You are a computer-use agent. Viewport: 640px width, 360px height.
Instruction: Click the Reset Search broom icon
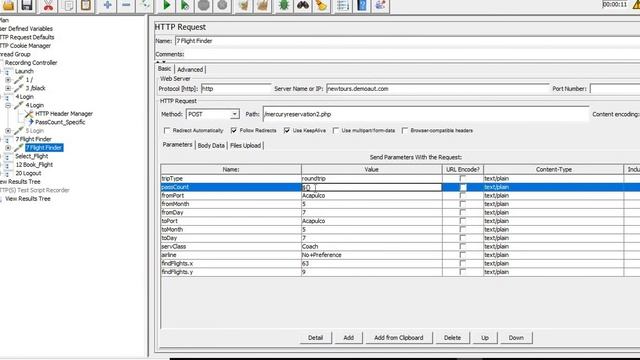pos(321,5)
